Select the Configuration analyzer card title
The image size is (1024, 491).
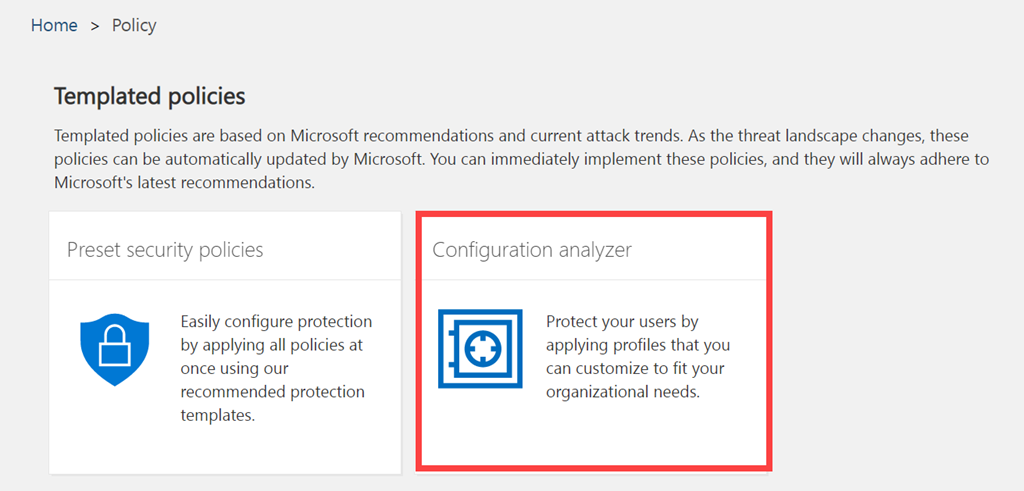(x=532, y=250)
